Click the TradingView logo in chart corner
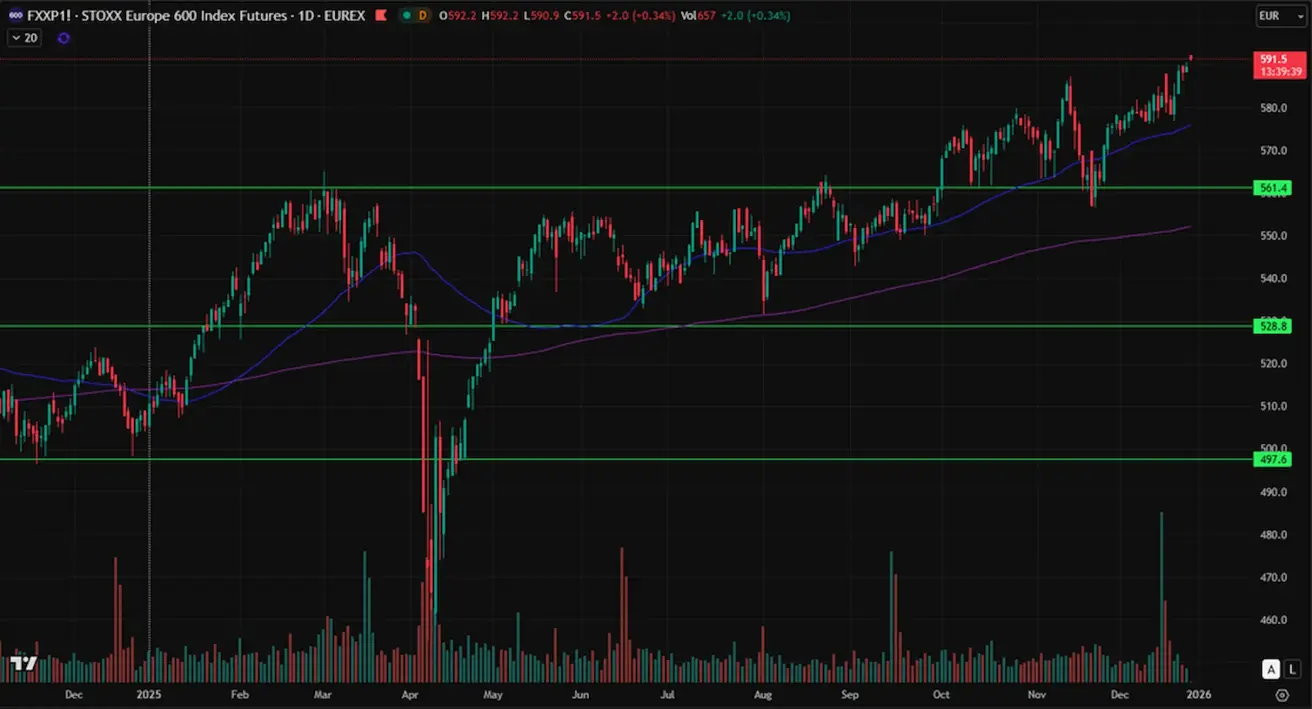Screen dimensions: 1312x709 click(x=23, y=663)
